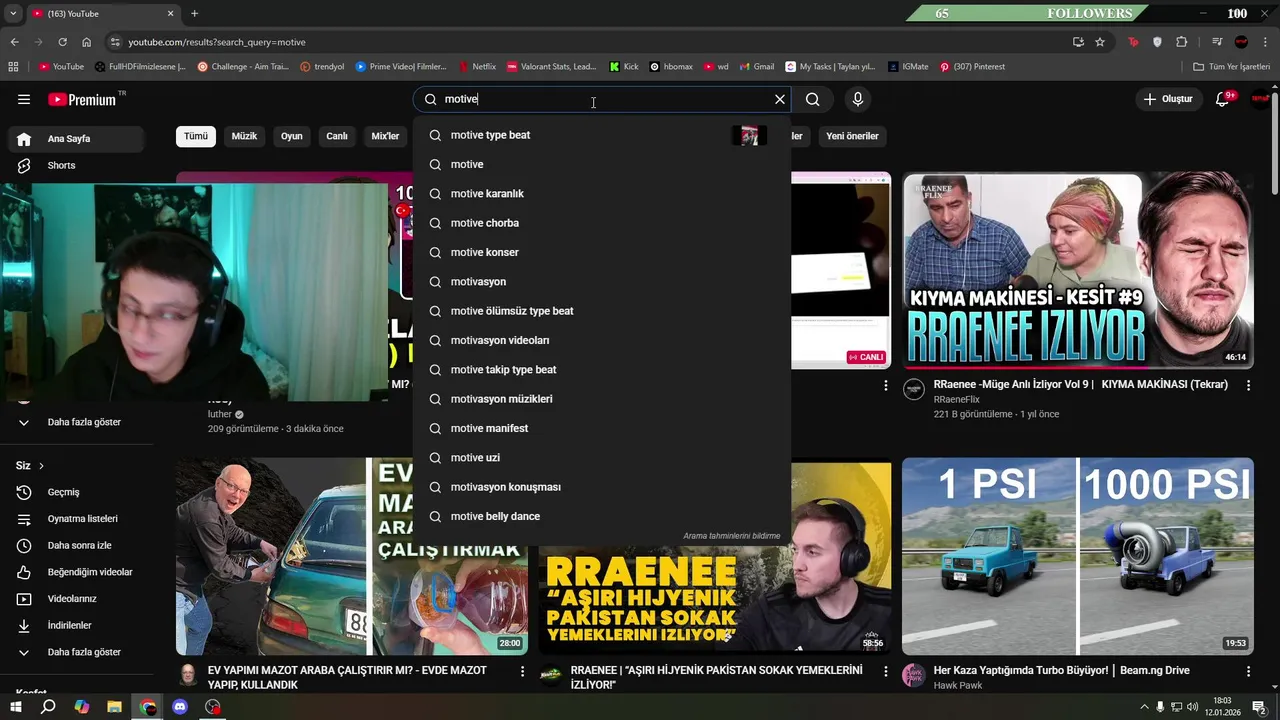
Task: Choose suggestion motivasyon müzikleri
Action: (600, 399)
